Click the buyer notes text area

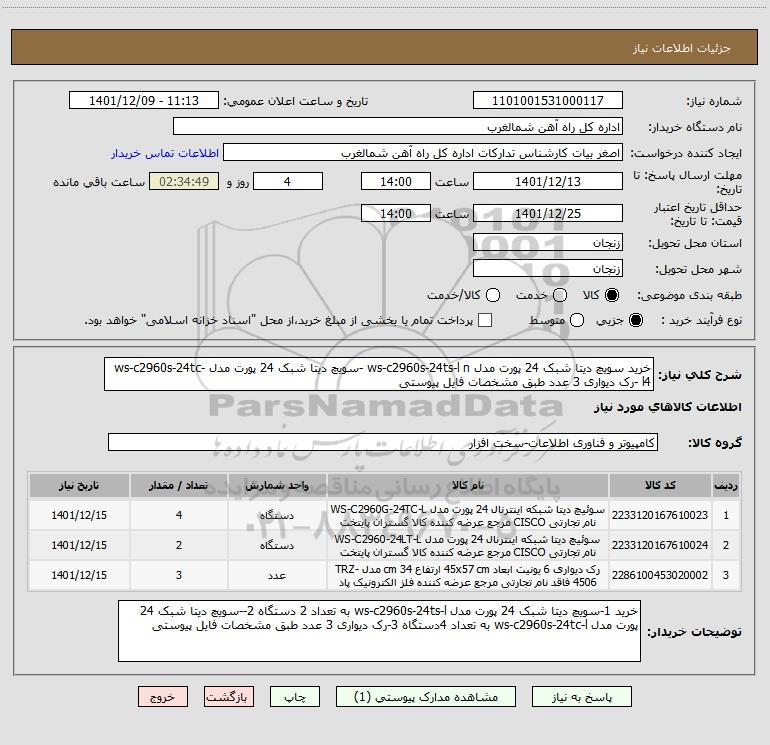click(379, 631)
